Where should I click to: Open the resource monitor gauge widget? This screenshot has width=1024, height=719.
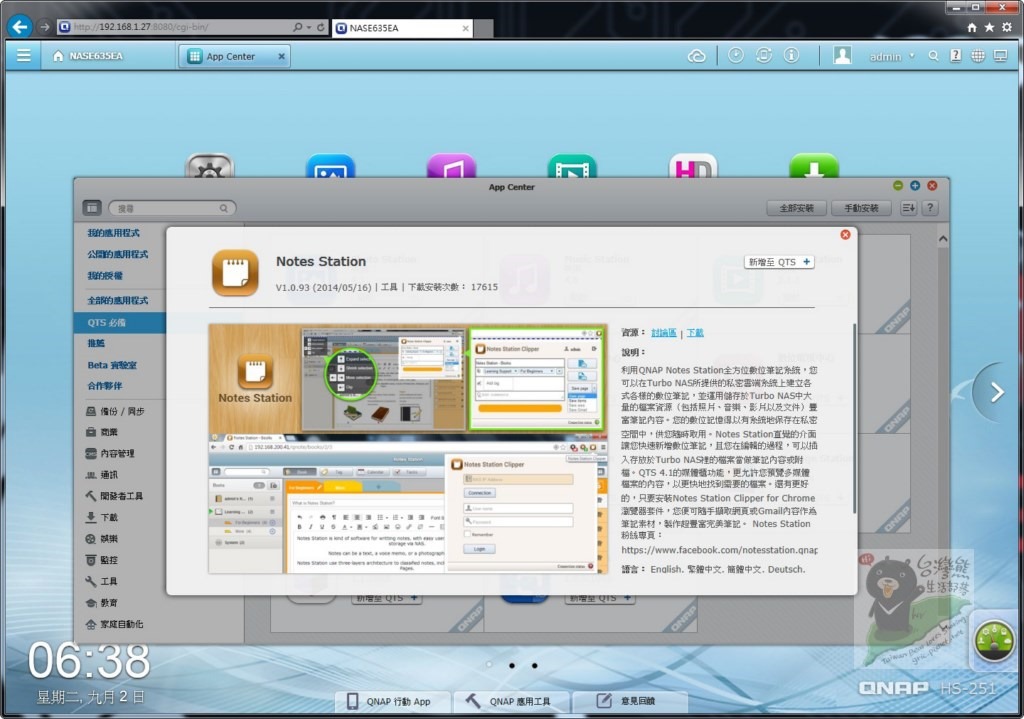point(994,641)
